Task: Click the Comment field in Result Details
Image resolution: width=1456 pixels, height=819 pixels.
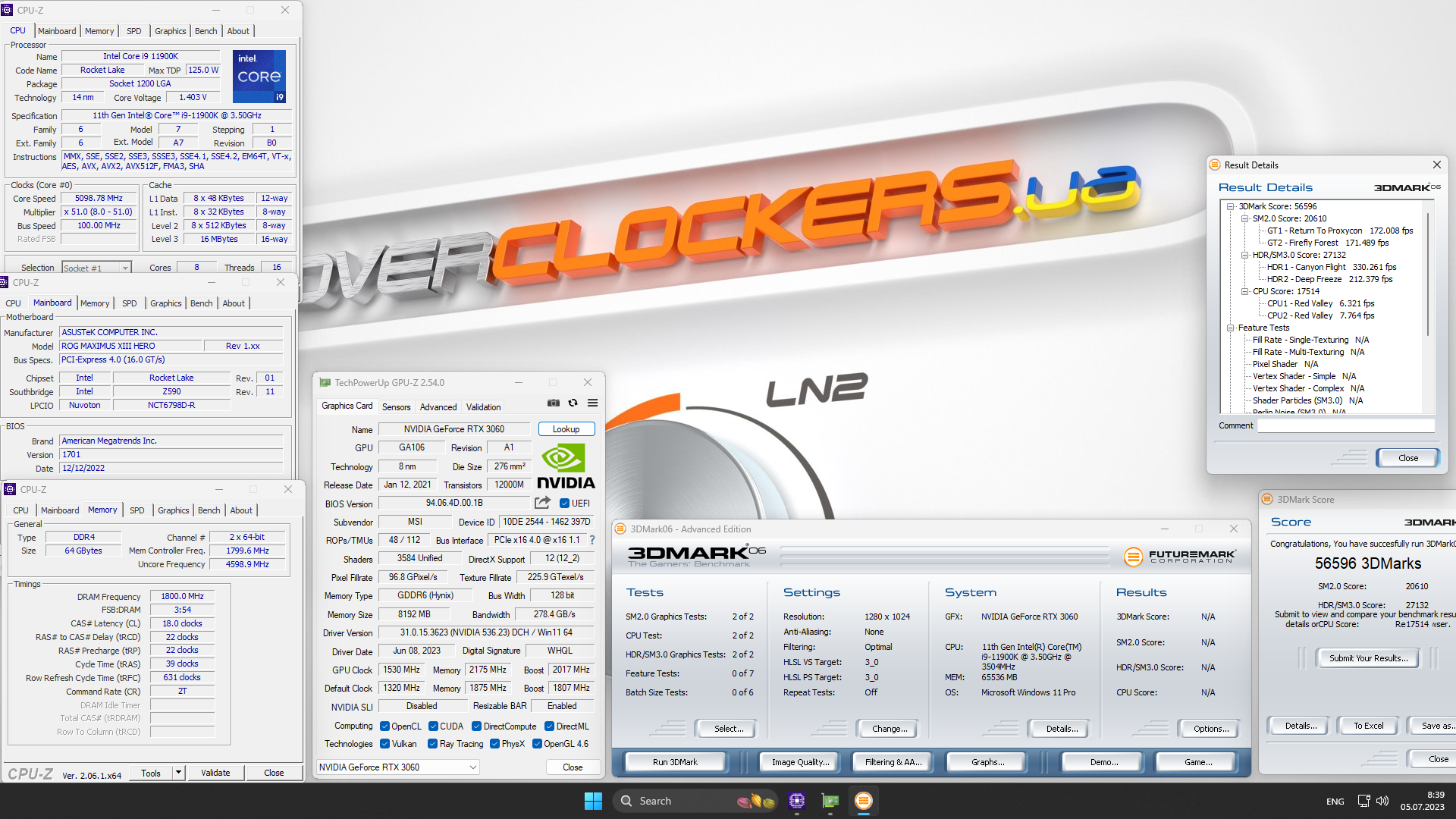Action: [1345, 425]
